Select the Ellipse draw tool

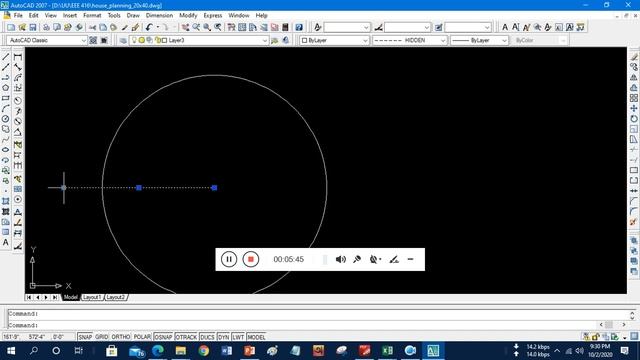(x=6, y=150)
